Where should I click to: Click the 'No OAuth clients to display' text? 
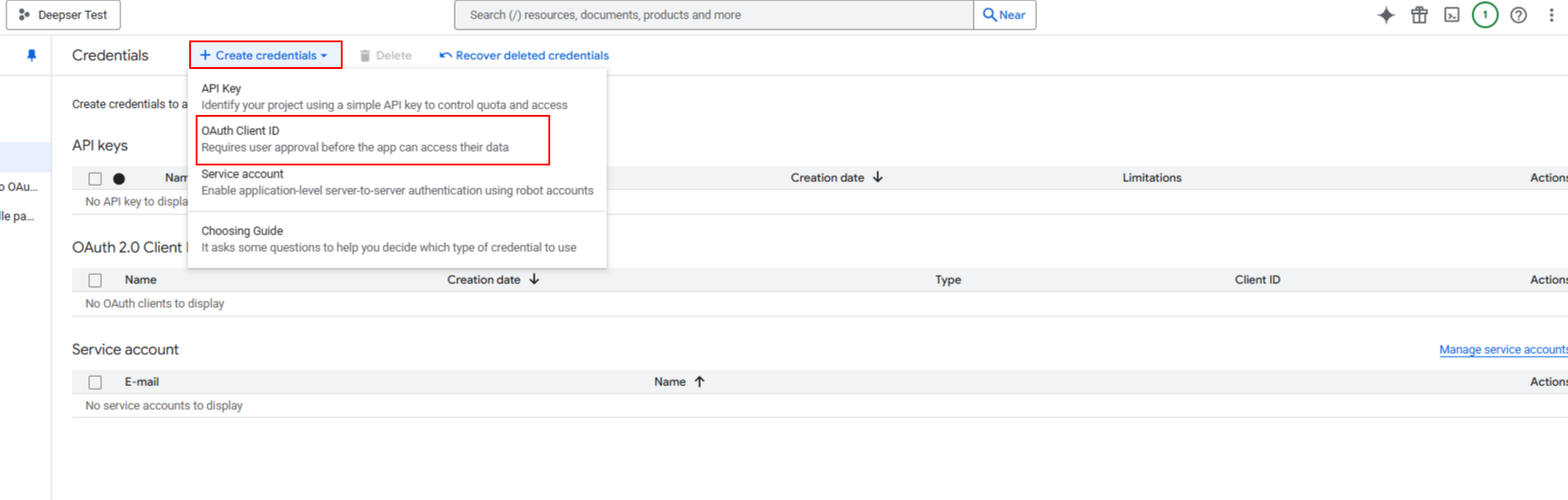(154, 303)
